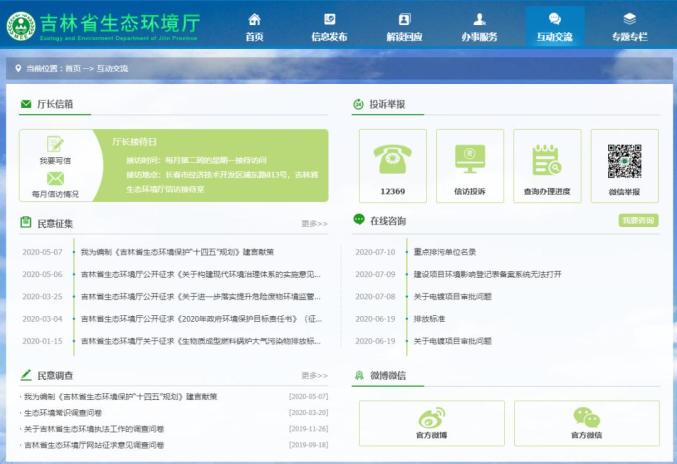Click 首页 in the breadcrumb path
This screenshot has height=464, width=677.
[73, 68]
